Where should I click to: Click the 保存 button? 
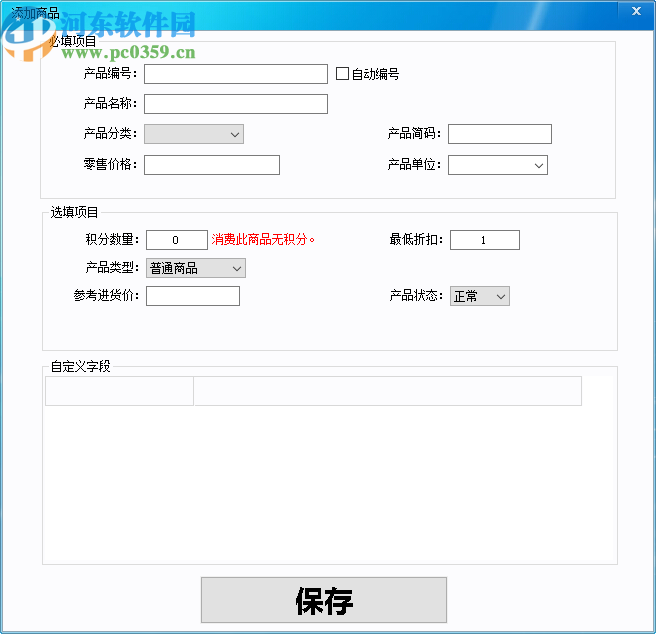[323, 600]
